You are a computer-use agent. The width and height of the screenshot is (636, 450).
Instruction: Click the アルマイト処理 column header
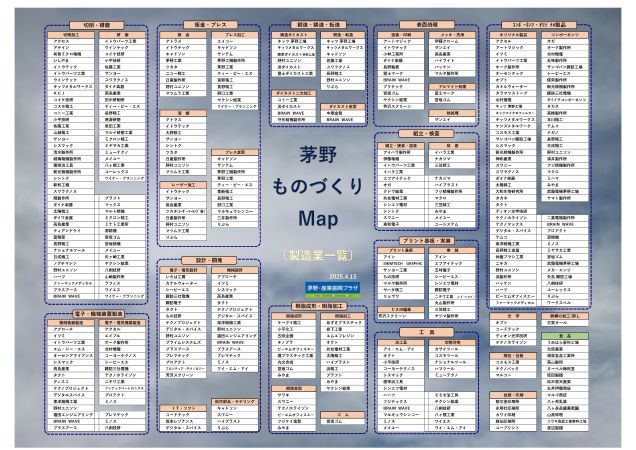click(x=452, y=87)
